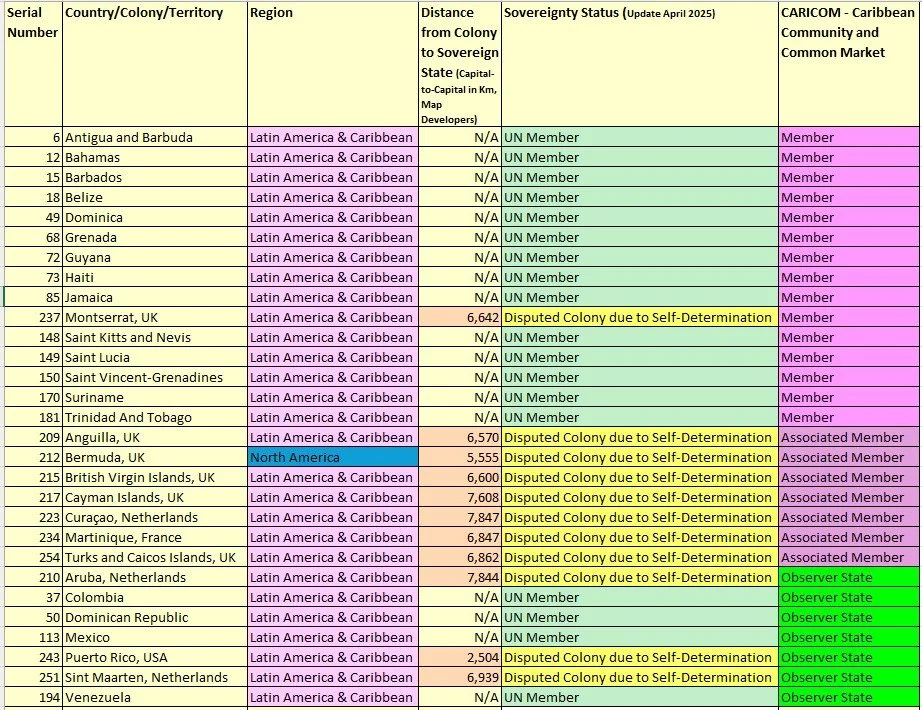Image resolution: width=922 pixels, height=710 pixels.
Task: Select the Distance from Colony header cell
Action: point(460,64)
